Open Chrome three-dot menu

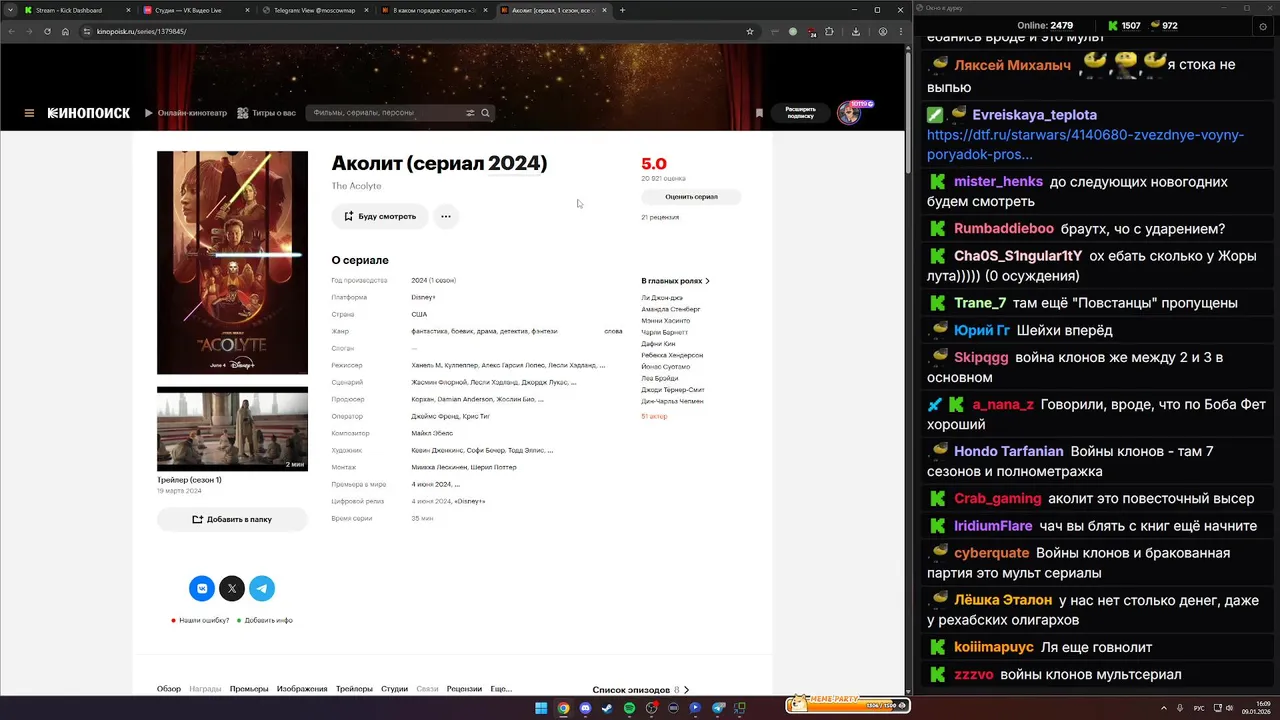click(900, 31)
